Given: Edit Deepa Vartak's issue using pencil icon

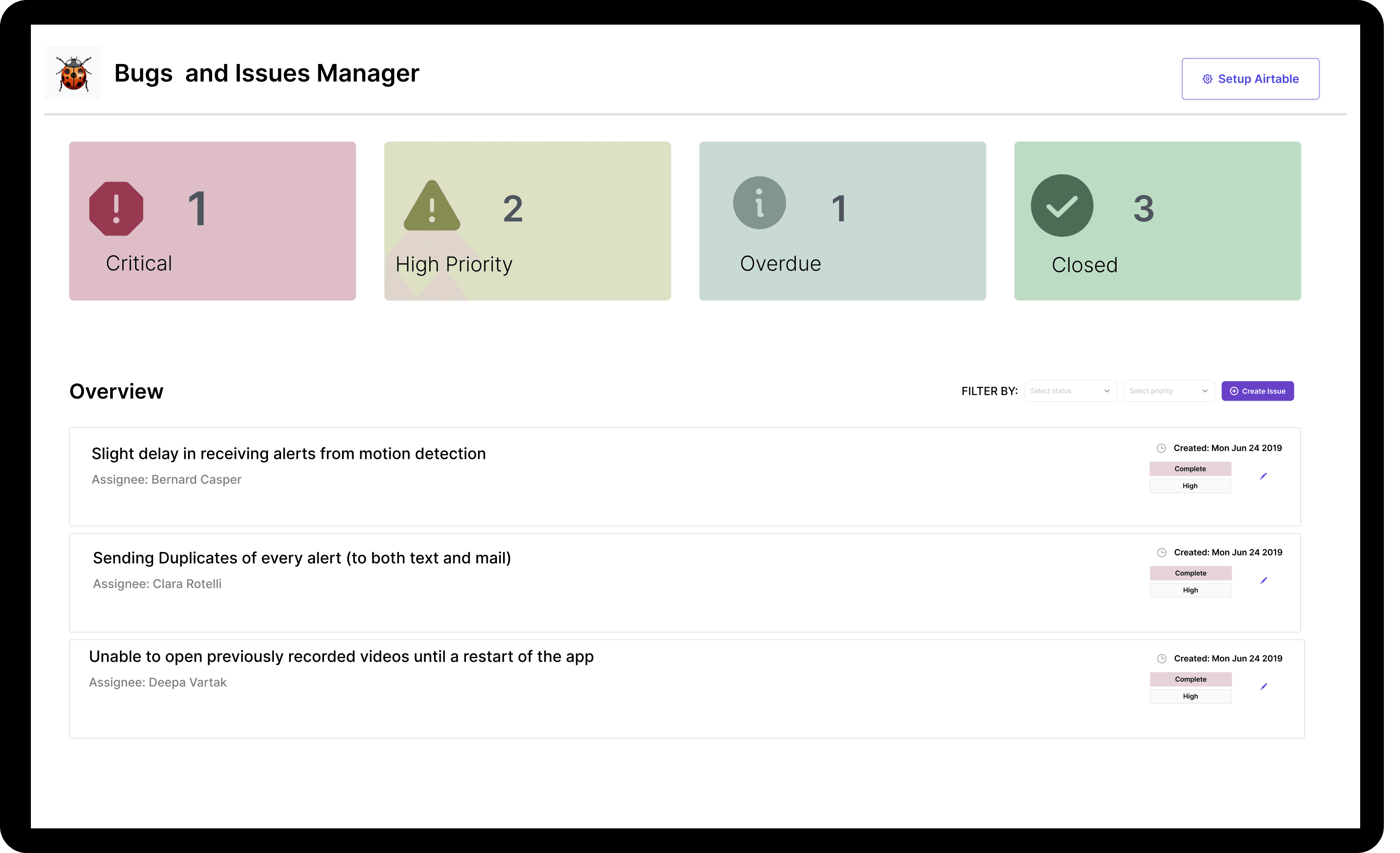Looking at the screenshot, I should [1264, 686].
